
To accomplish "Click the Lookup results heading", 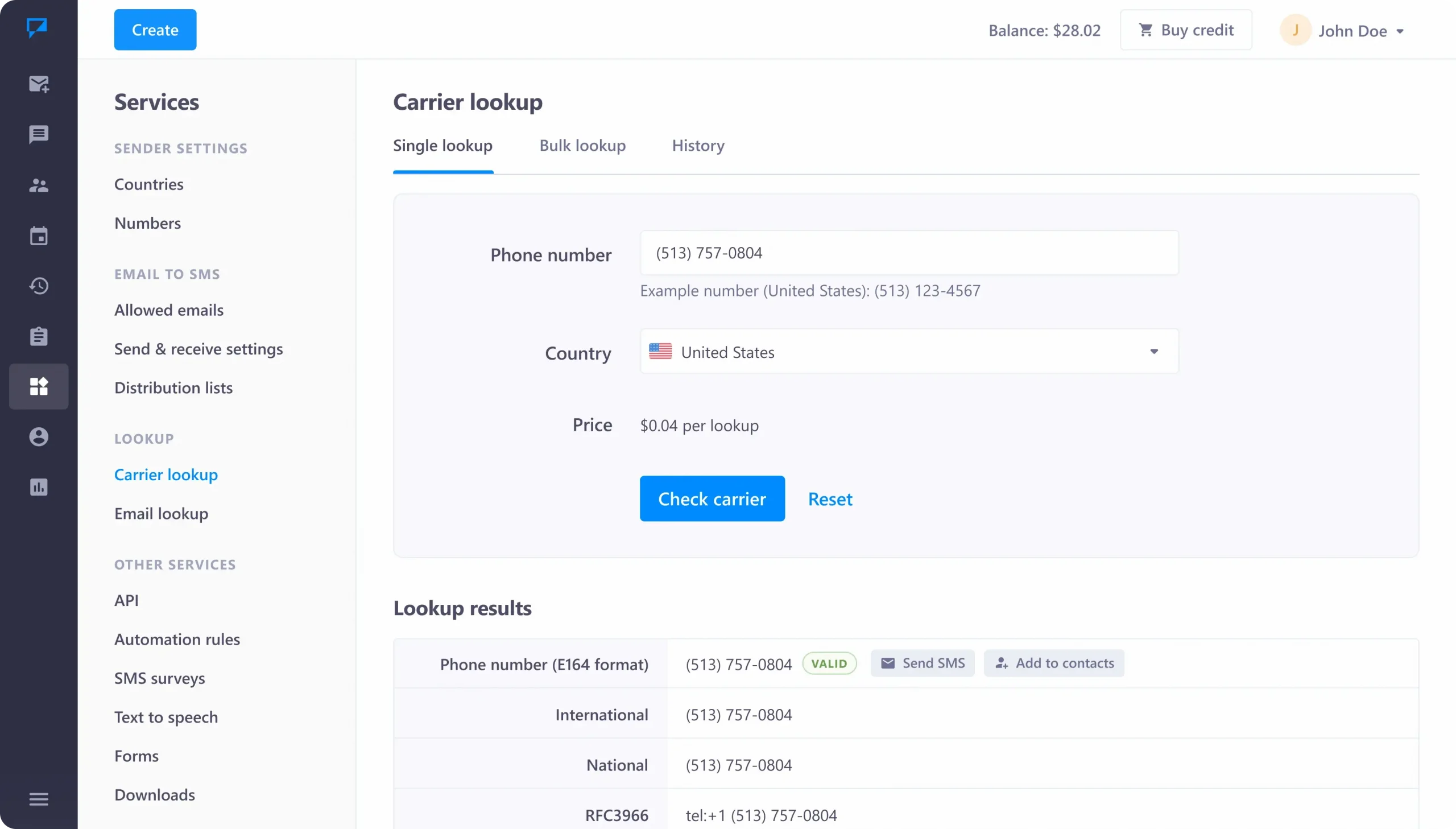I will click(462, 608).
